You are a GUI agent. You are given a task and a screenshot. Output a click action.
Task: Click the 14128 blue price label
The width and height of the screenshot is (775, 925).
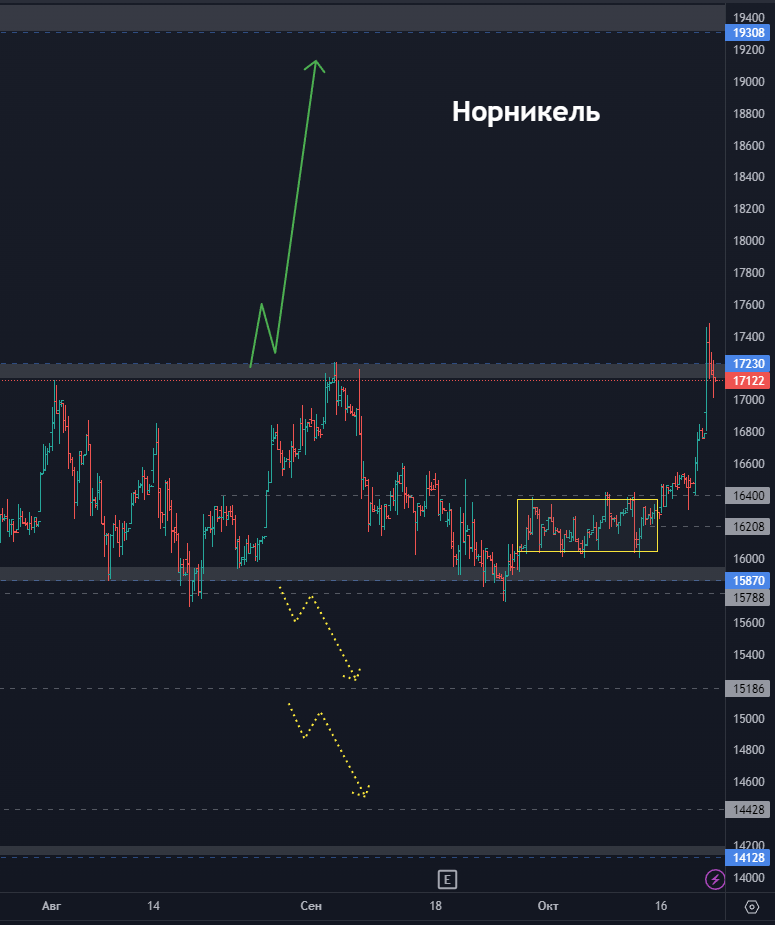[x=748, y=857]
